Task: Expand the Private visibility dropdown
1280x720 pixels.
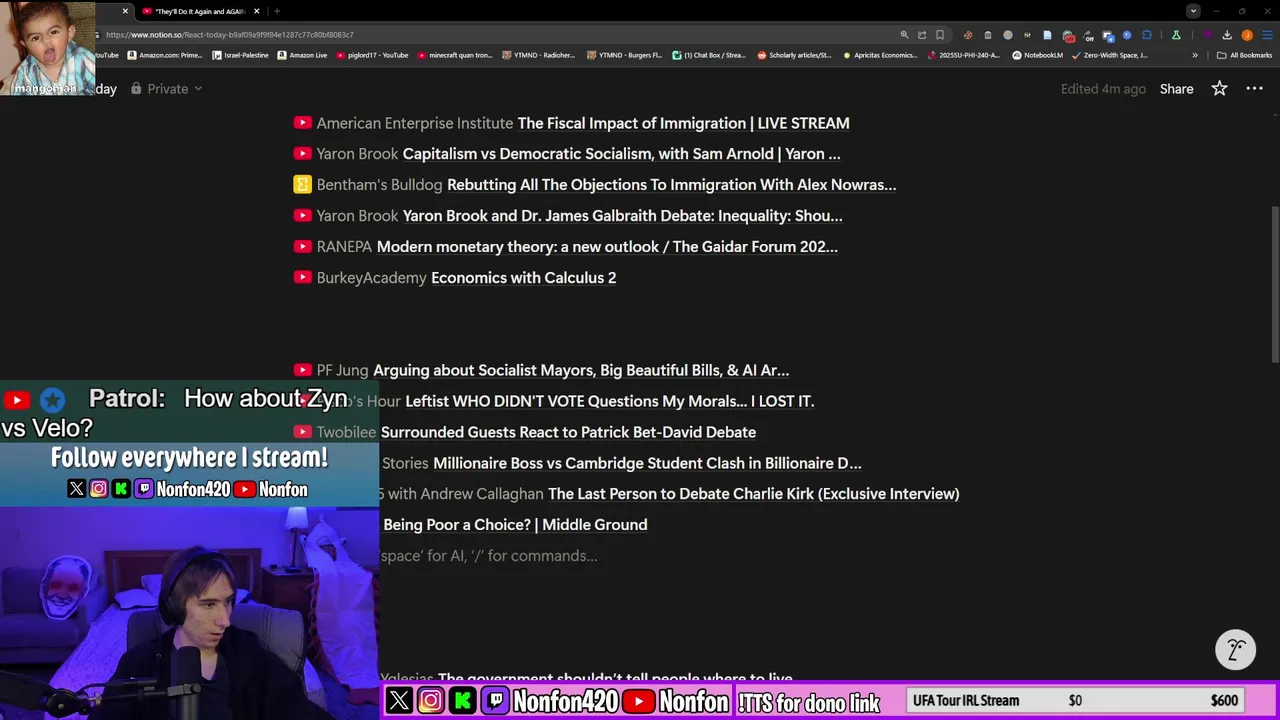Action: tap(198, 89)
